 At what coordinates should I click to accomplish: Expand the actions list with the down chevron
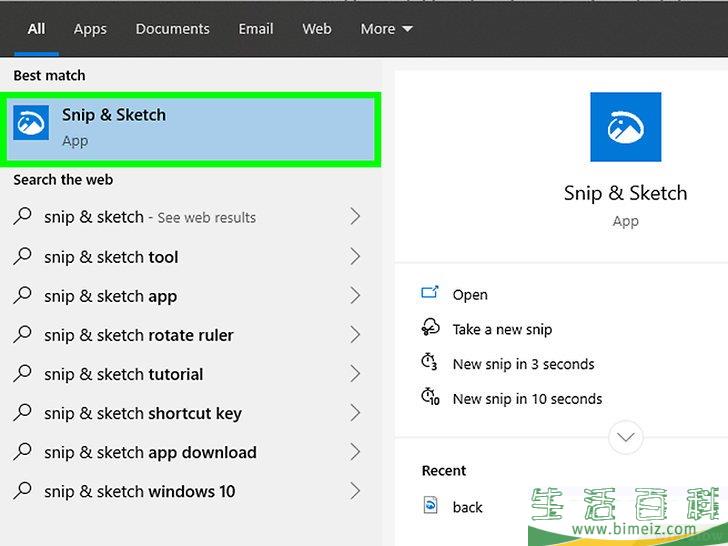626,437
